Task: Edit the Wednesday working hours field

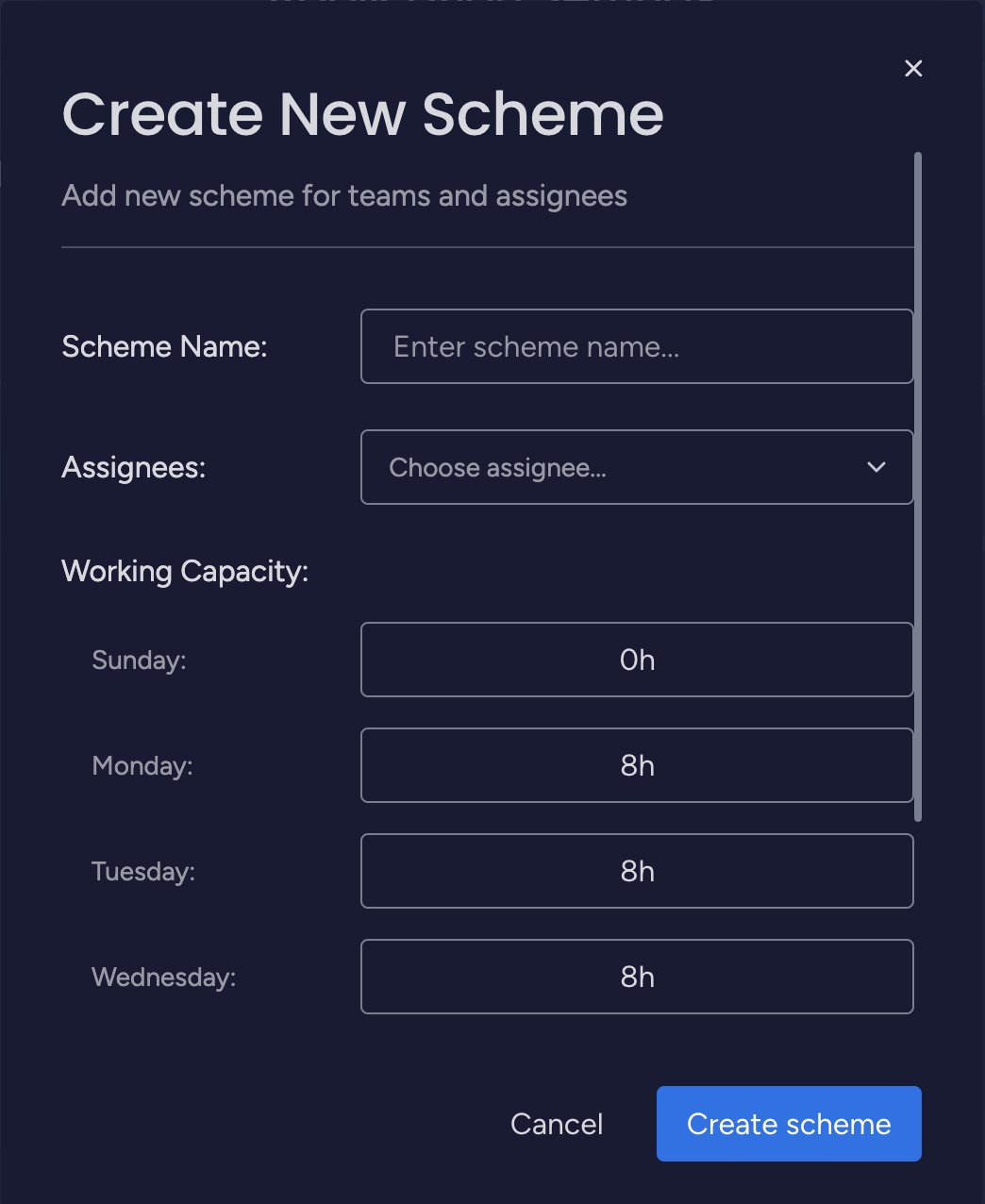Action: click(637, 977)
